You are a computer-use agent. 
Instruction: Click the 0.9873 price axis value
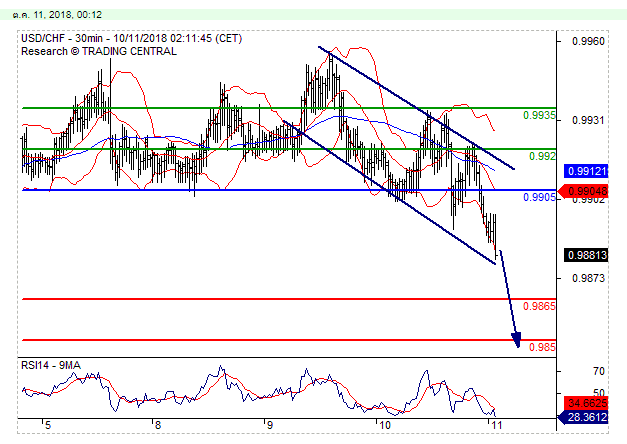pyautogui.click(x=588, y=278)
